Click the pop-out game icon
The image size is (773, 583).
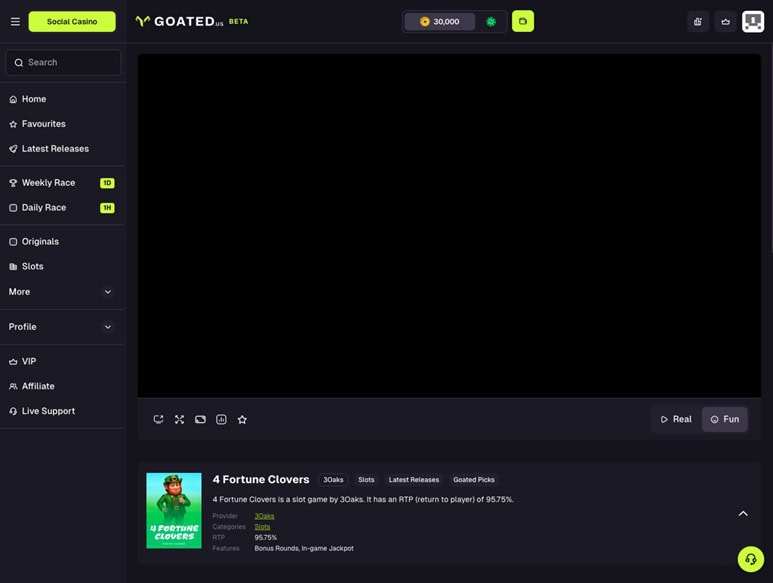(x=158, y=419)
